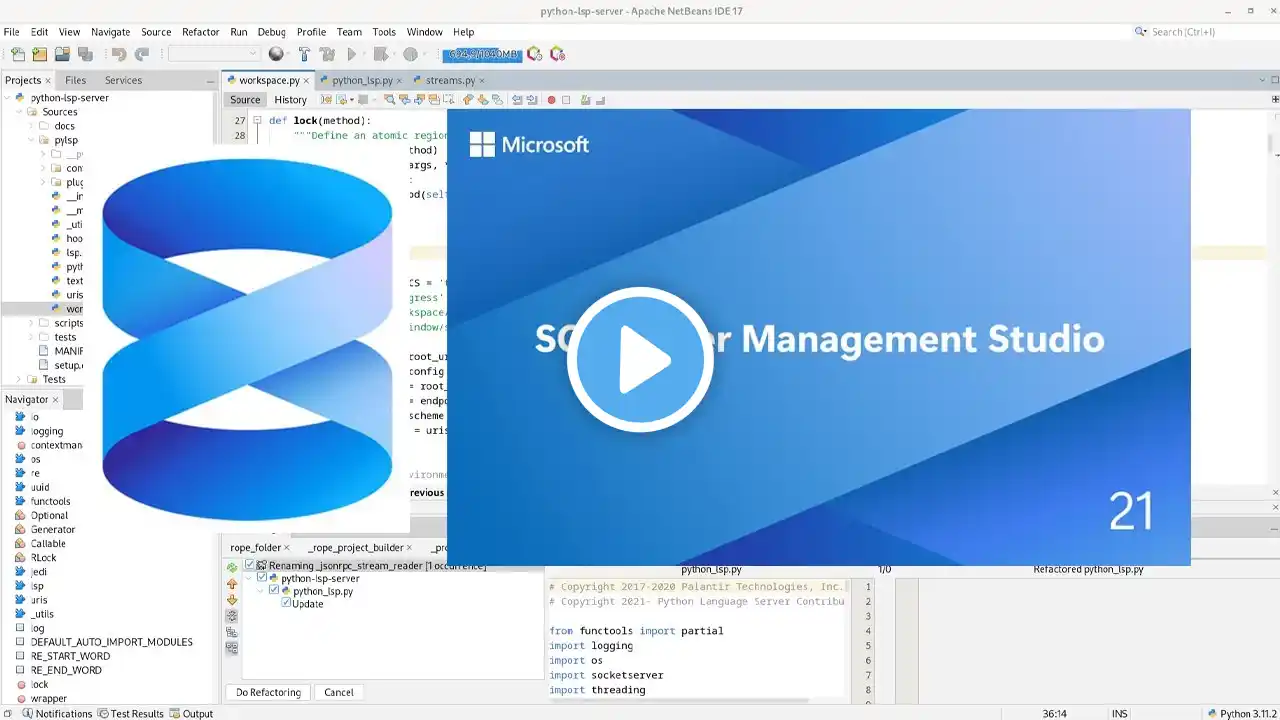Click the Redo toolbar icon
Image resolution: width=1280 pixels, height=720 pixels.
(142, 54)
